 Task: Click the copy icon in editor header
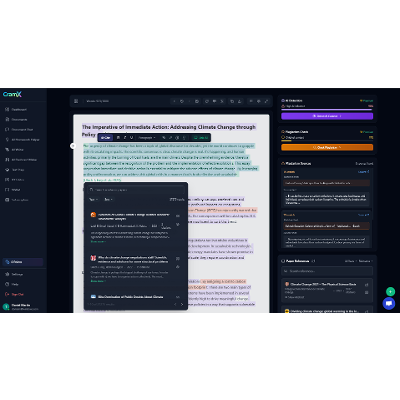[x=232, y=101]
